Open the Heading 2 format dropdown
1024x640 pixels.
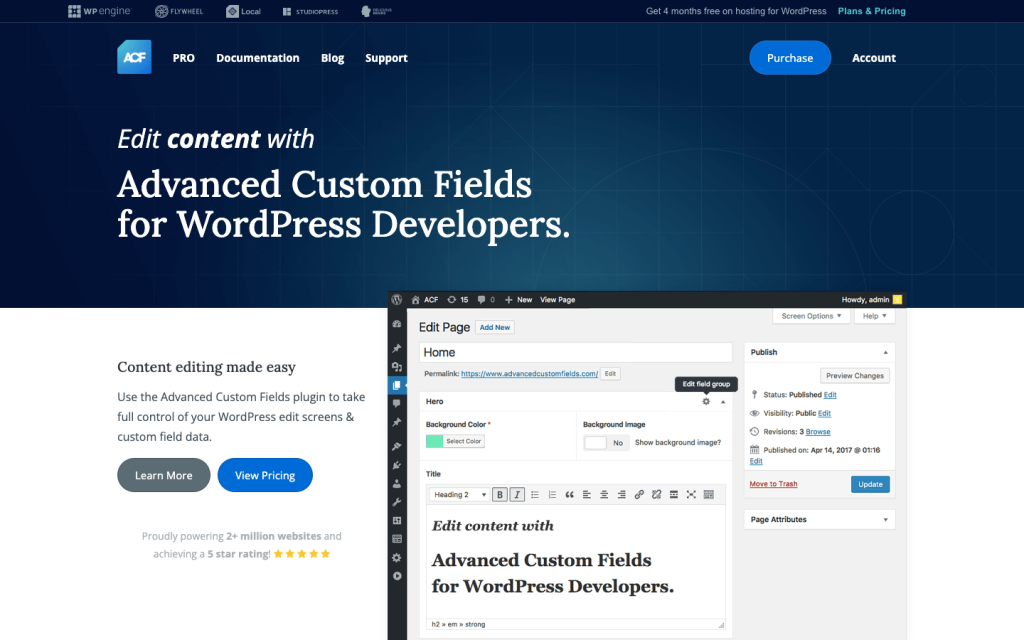(460, 494)
